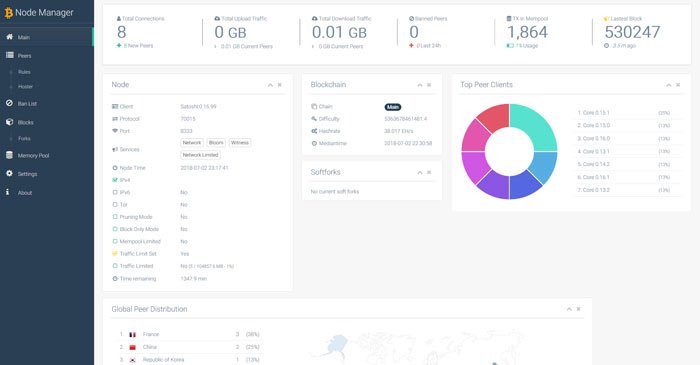Open the Rules submenu item
This screenshot has height=365, width=700.
pyautogui.click(x=24, y=72)
